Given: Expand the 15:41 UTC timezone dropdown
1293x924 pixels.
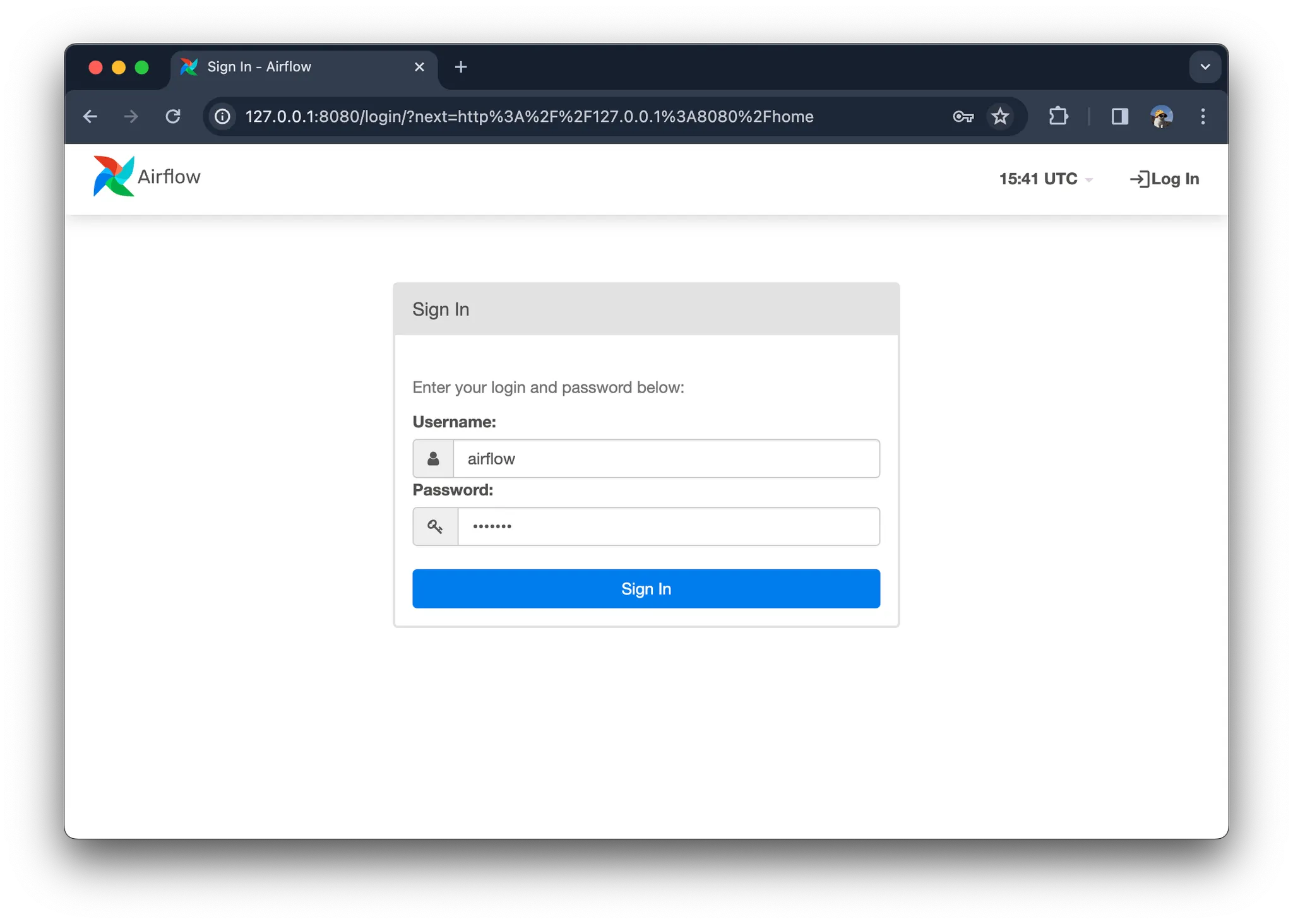Looking at the screenshot, I should click(x=1045, y=179).
